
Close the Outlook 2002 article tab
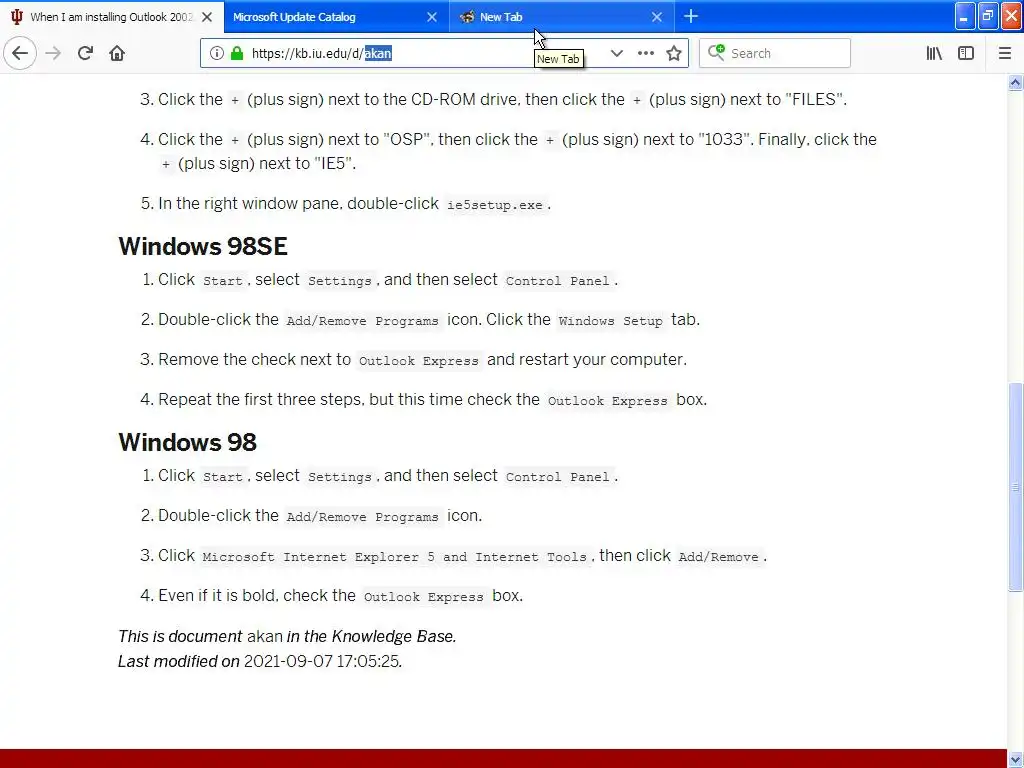[x=207, y=17]
